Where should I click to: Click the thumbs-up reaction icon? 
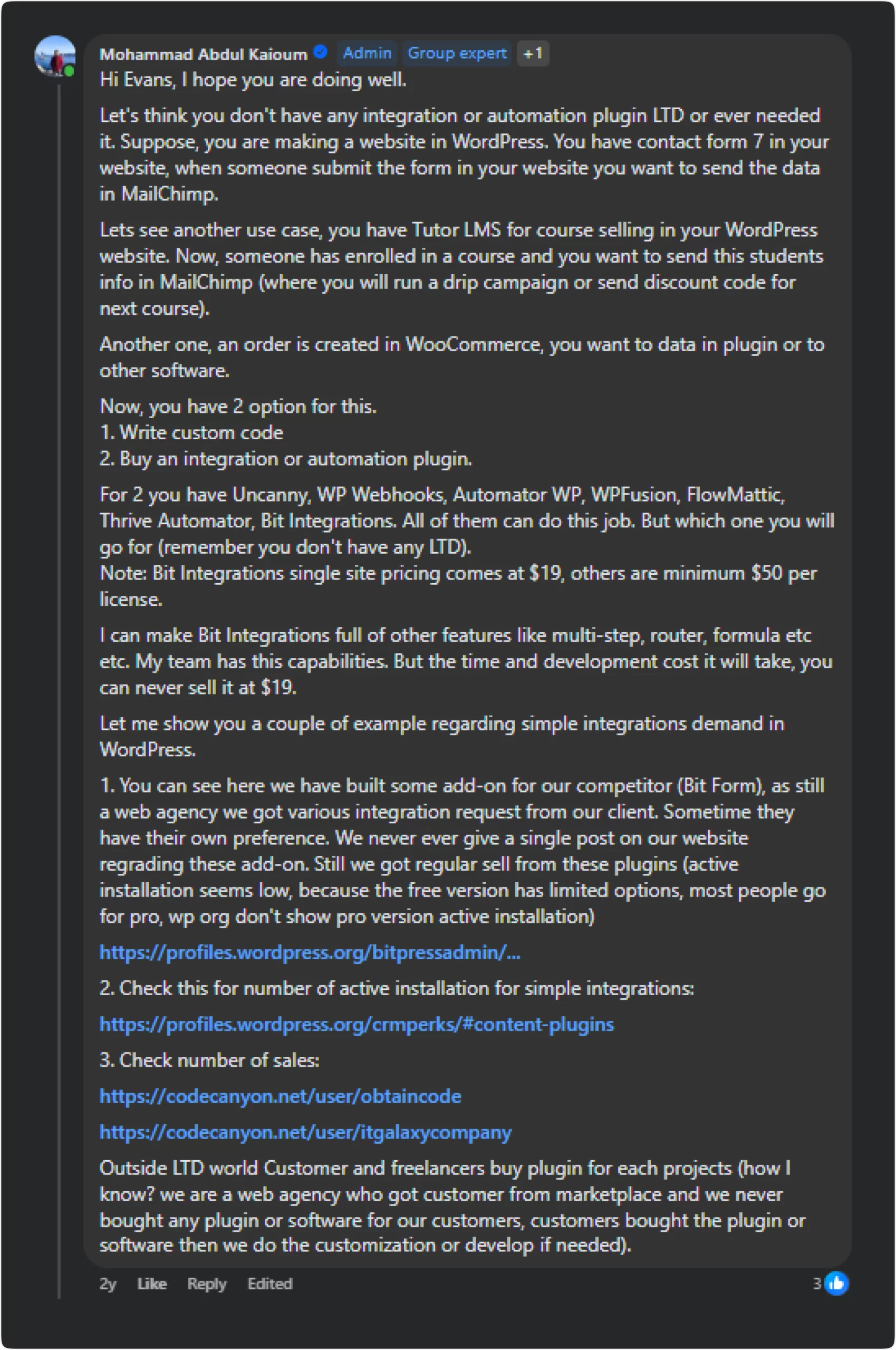click(836, 1284)
